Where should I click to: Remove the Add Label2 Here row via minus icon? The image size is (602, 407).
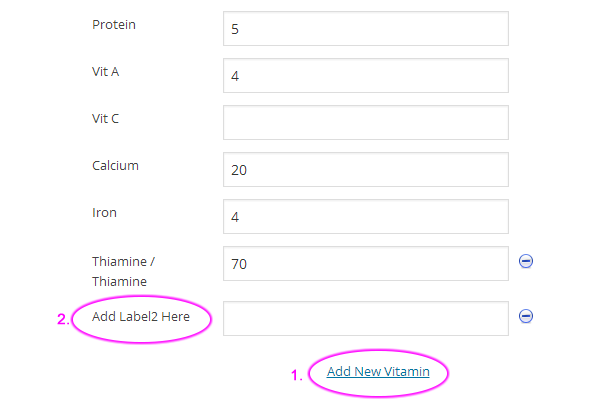(526, 316)
